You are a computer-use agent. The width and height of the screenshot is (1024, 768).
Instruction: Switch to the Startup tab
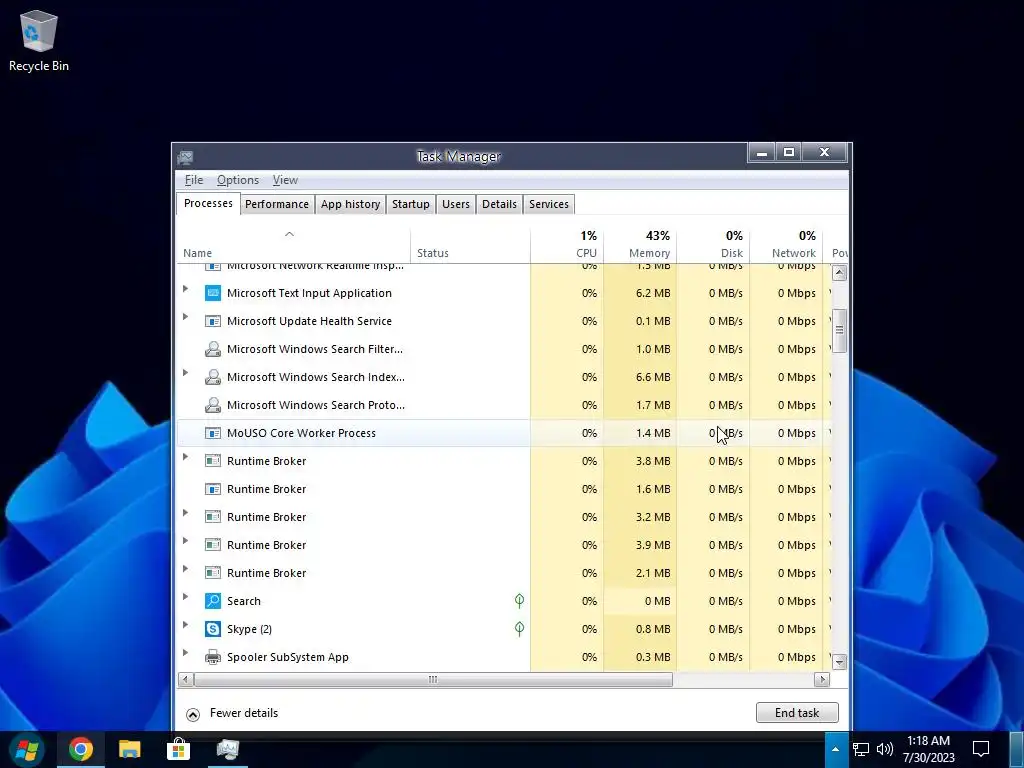pyautogui.click(x=411, y=204)
